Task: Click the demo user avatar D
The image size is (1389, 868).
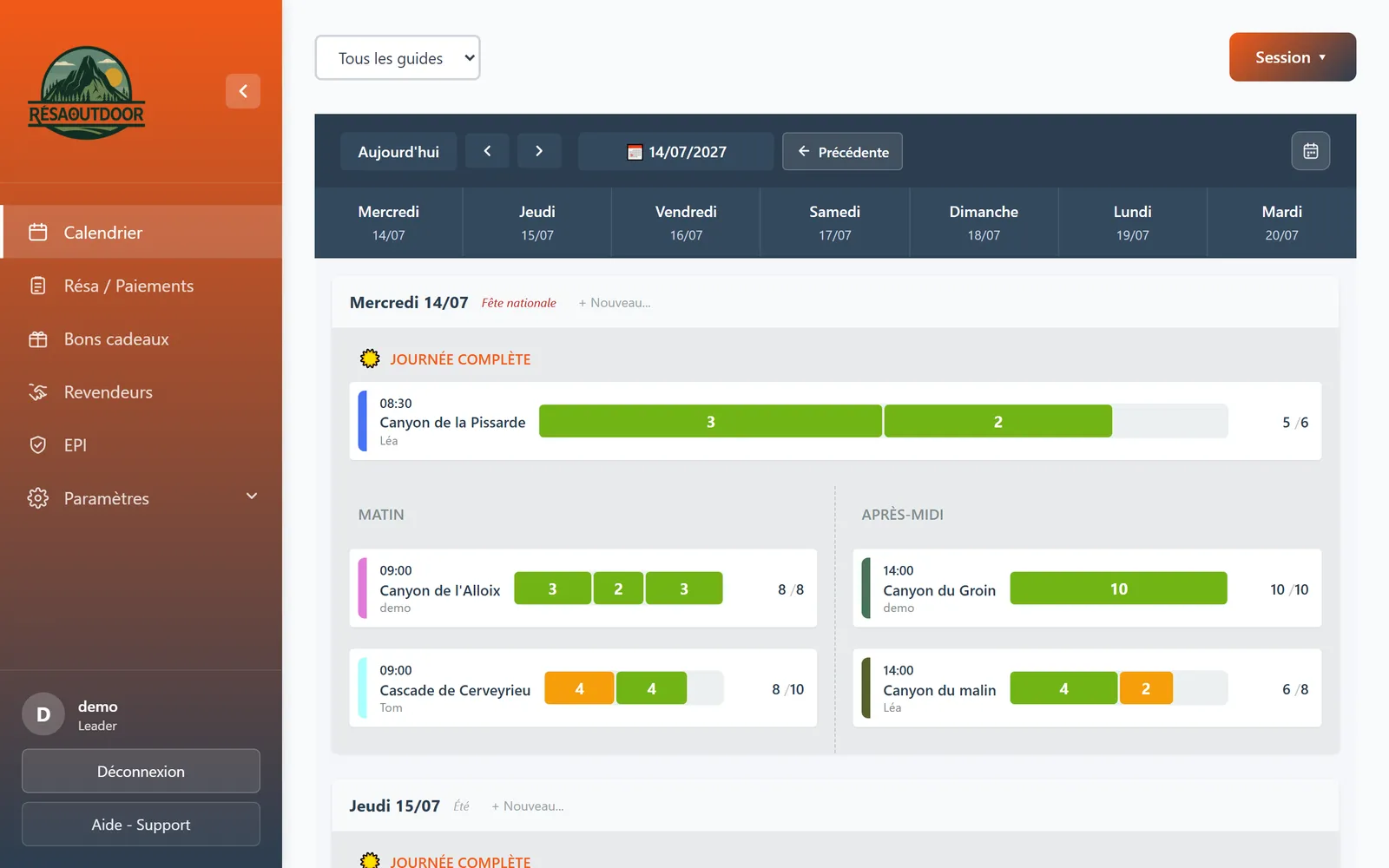Action: 43,714
